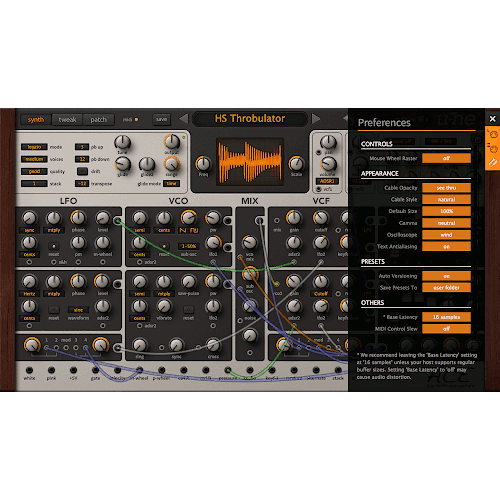Open the Save Presets To user folder selector
Image resolution: width=500 pixels, height=500 pixels.
[x=446, y=288]
